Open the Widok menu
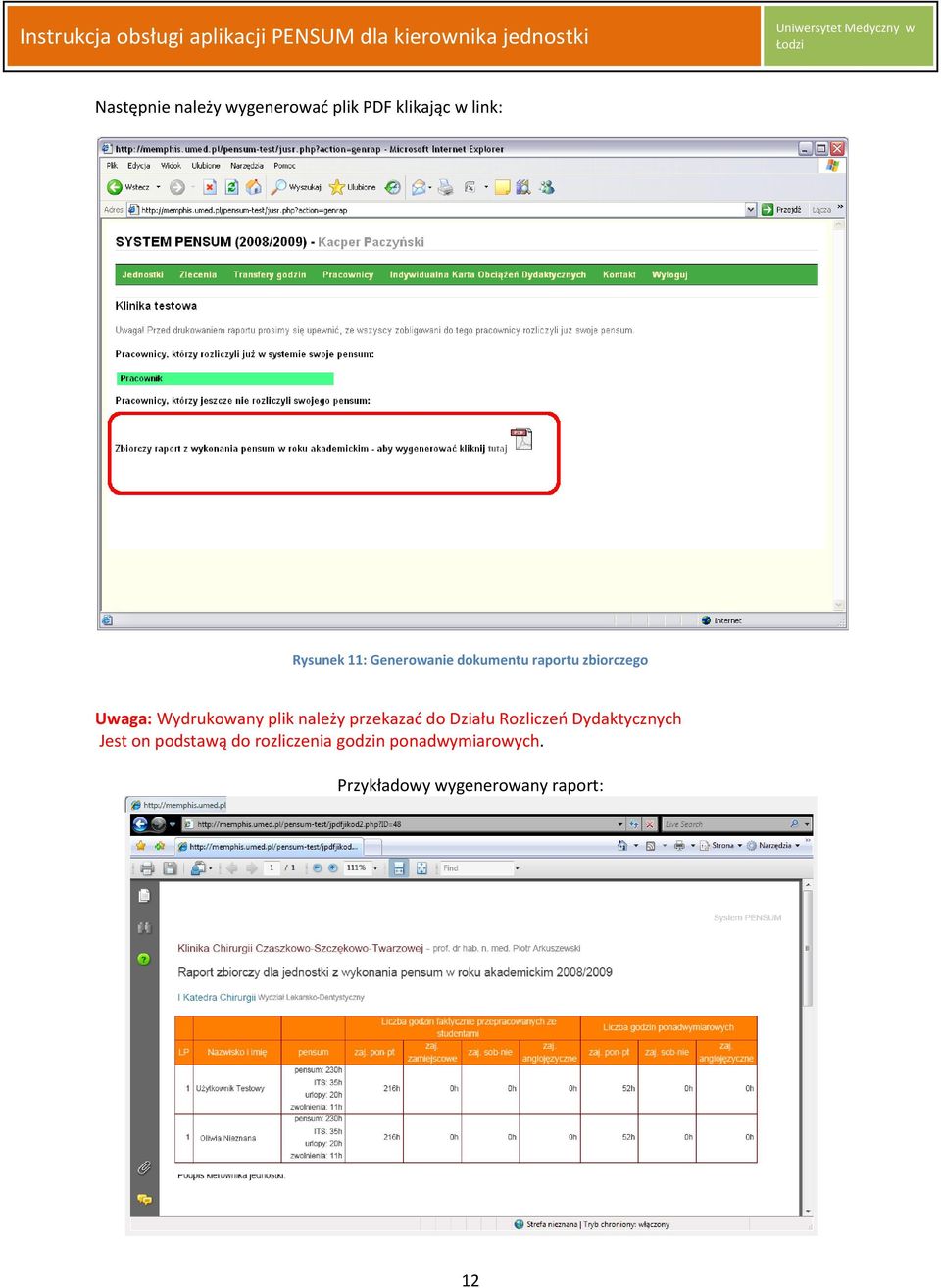Screen dimensions: 941x1288 coord(171,166)
